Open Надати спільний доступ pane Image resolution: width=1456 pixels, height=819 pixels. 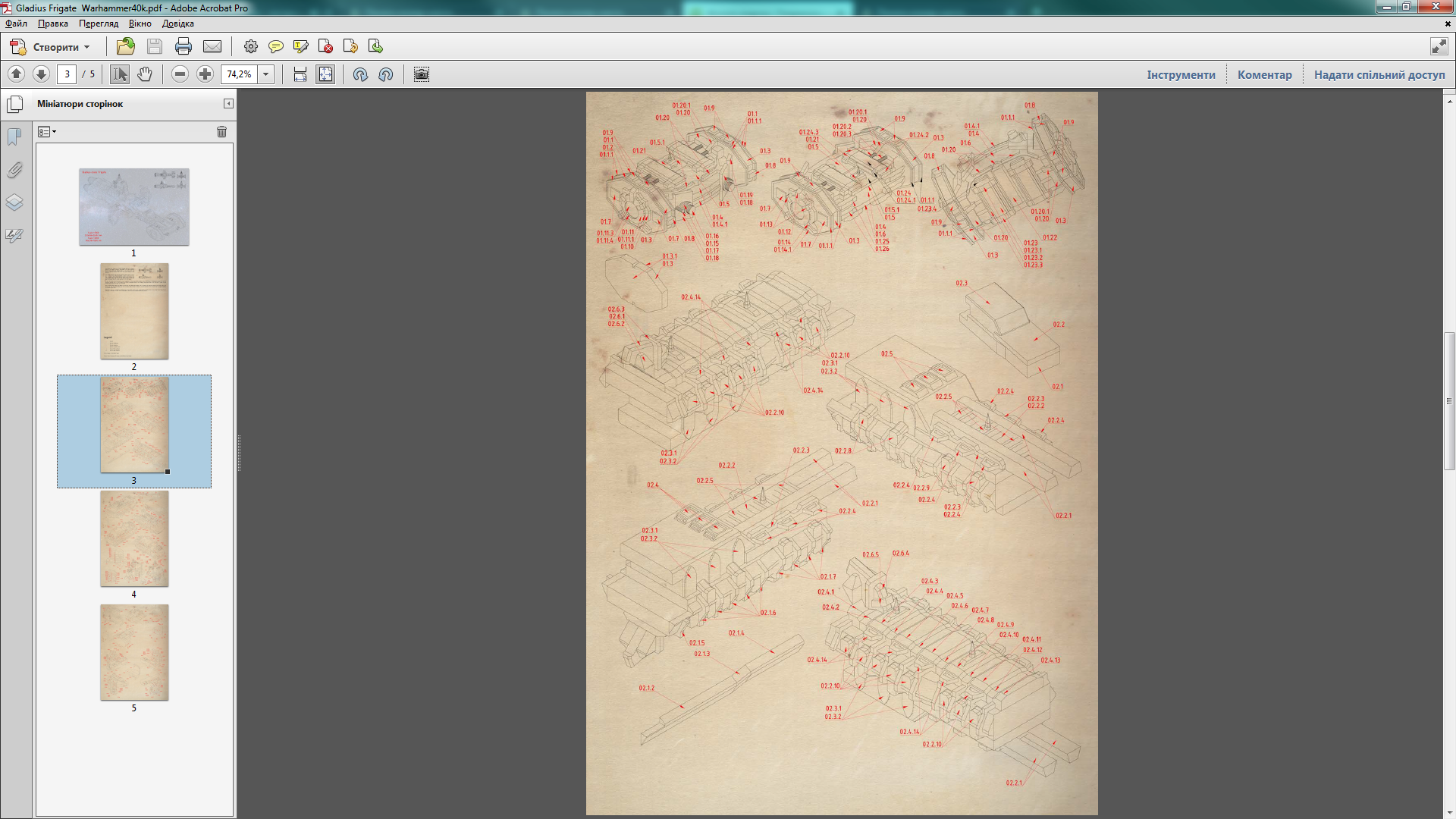[x=1379, y=74]
